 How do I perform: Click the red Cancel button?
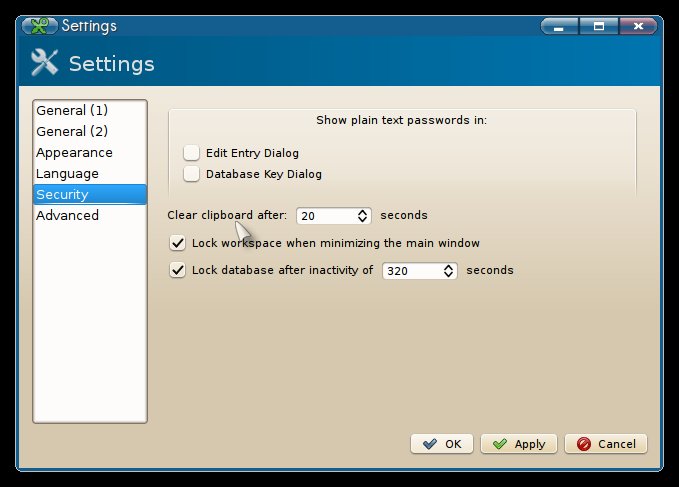[606, 444]
